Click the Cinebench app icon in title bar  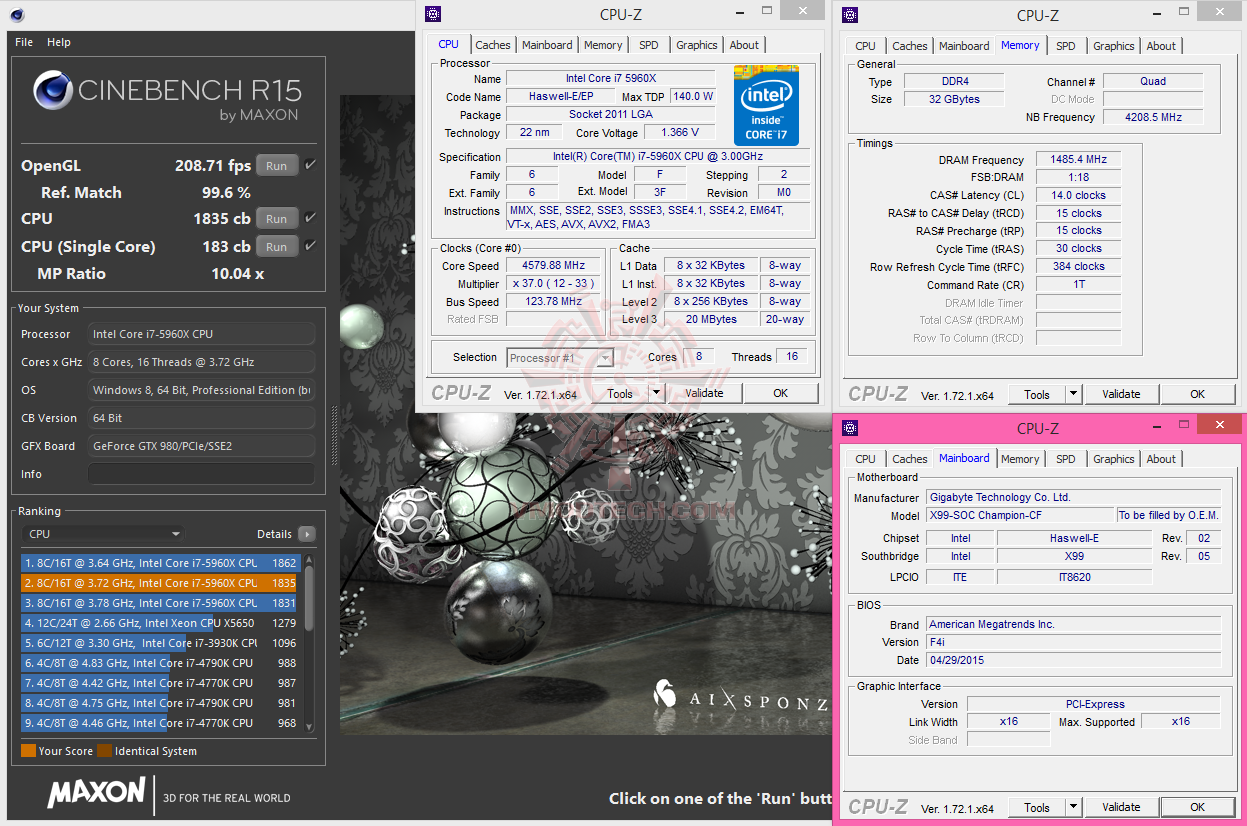pos(17,15)
